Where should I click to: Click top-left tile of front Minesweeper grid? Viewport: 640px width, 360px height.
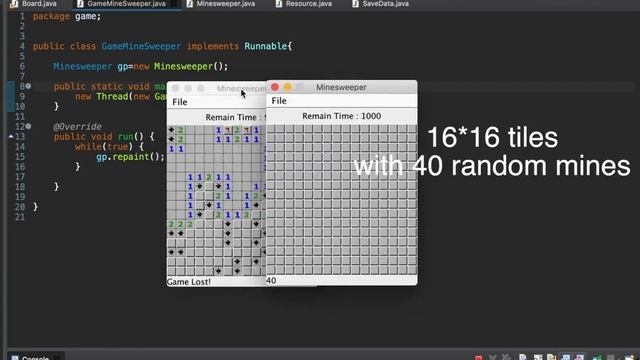(271, 129)
